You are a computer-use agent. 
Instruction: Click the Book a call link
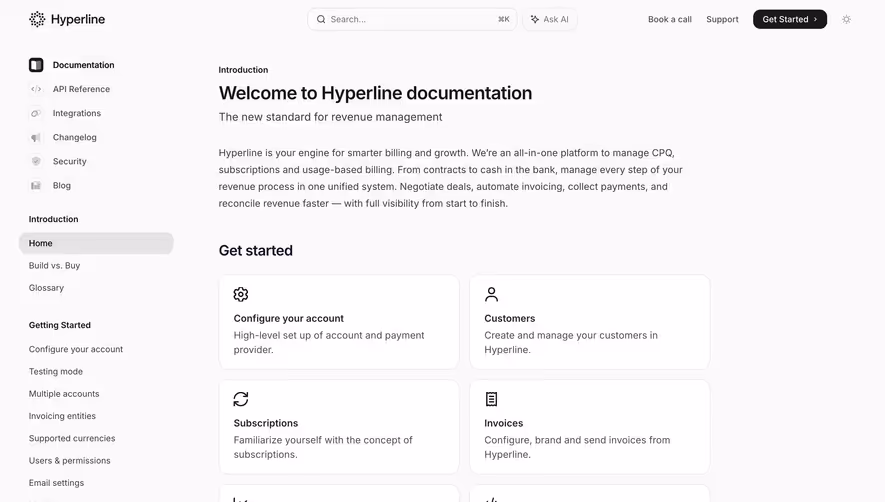click(x=669, y=19)
